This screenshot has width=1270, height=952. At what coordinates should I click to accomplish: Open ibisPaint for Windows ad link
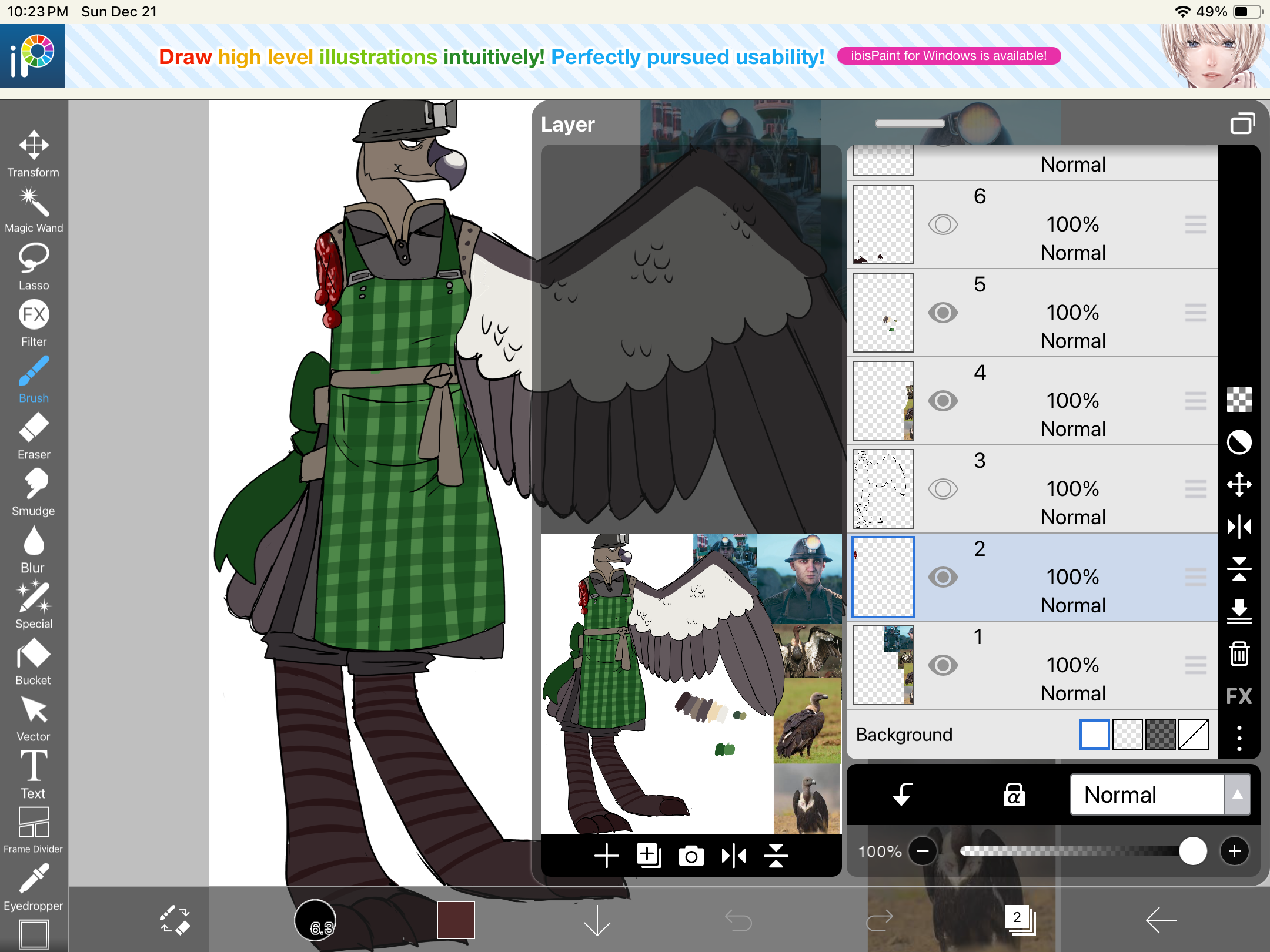(948, 56)
